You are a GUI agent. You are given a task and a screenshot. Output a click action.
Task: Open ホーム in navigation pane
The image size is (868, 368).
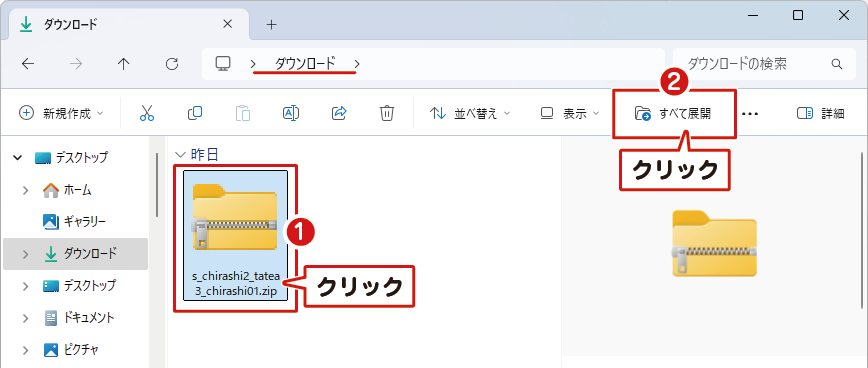coord(68,190)
